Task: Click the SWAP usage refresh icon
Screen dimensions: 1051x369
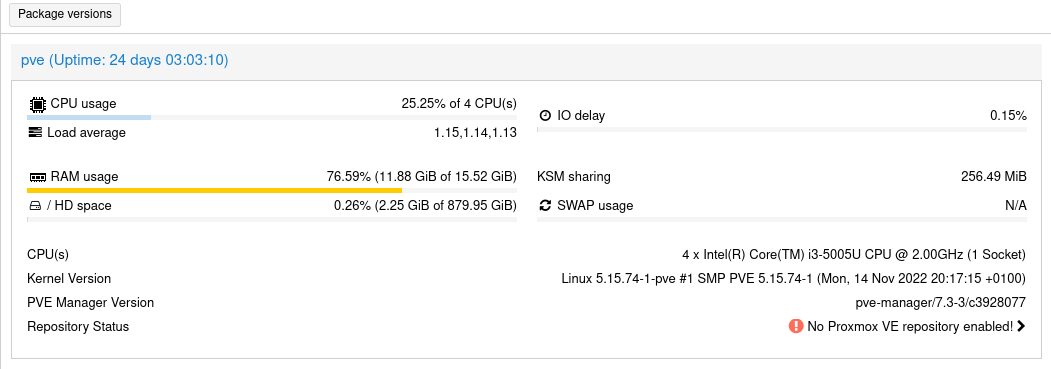Action: tap(545, 206)
